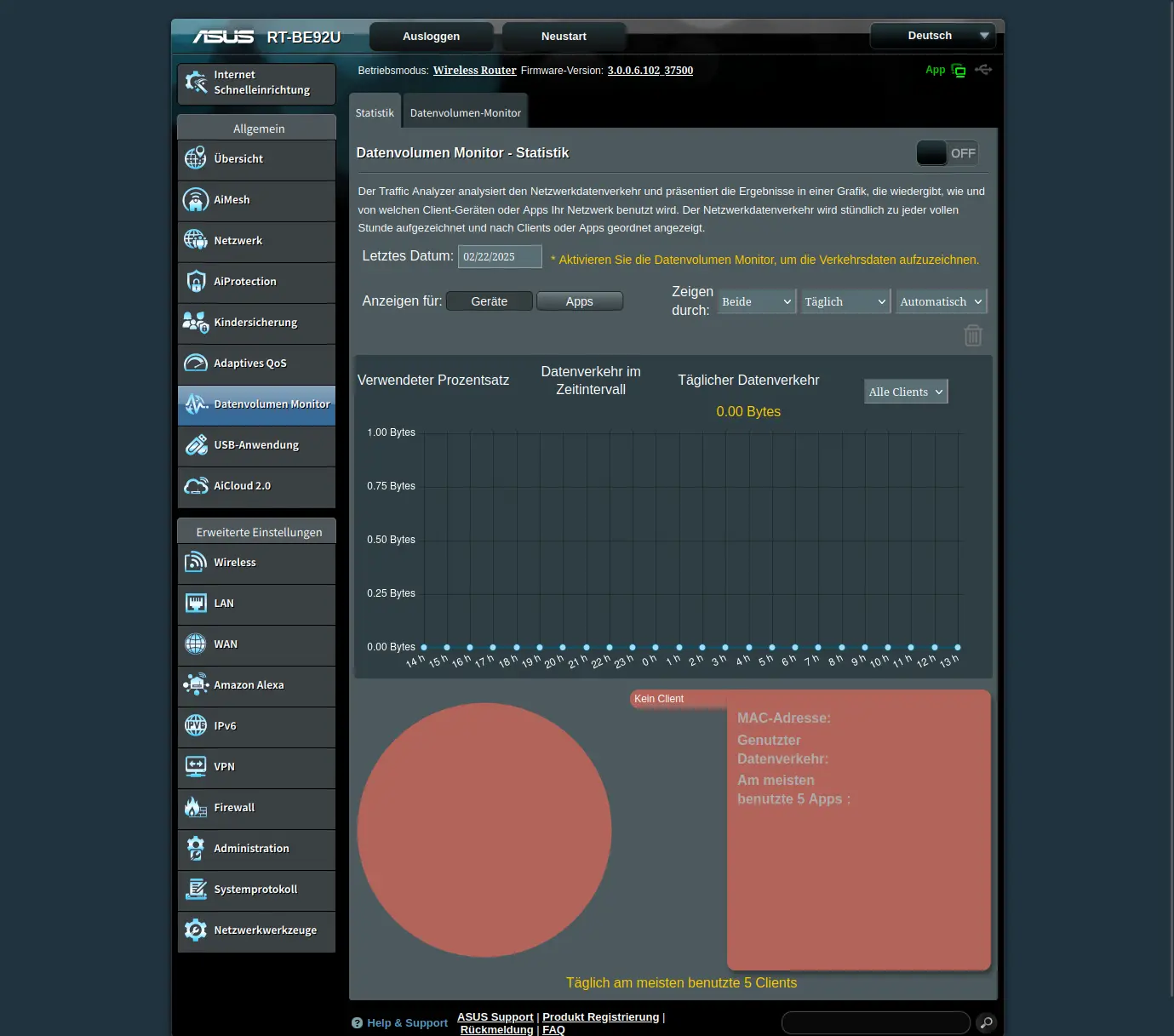Viewport: 1174px width, 1036px height.
Task: Open the Firewall flame icon
Action: point(196,808)
